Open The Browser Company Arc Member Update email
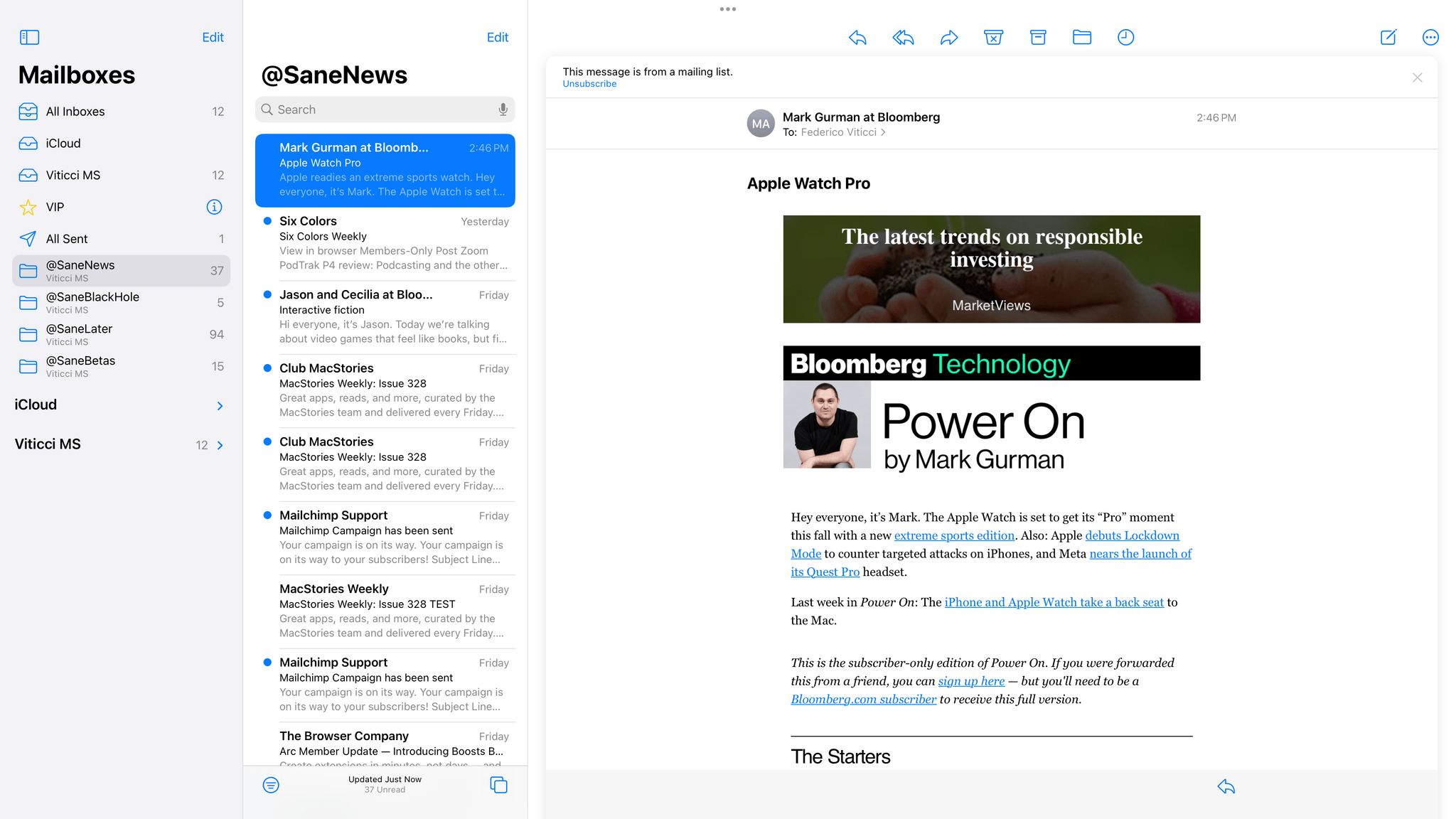The height and width of the screenshot is (819, 1456). pyautogui.click(x=385, y=744)
